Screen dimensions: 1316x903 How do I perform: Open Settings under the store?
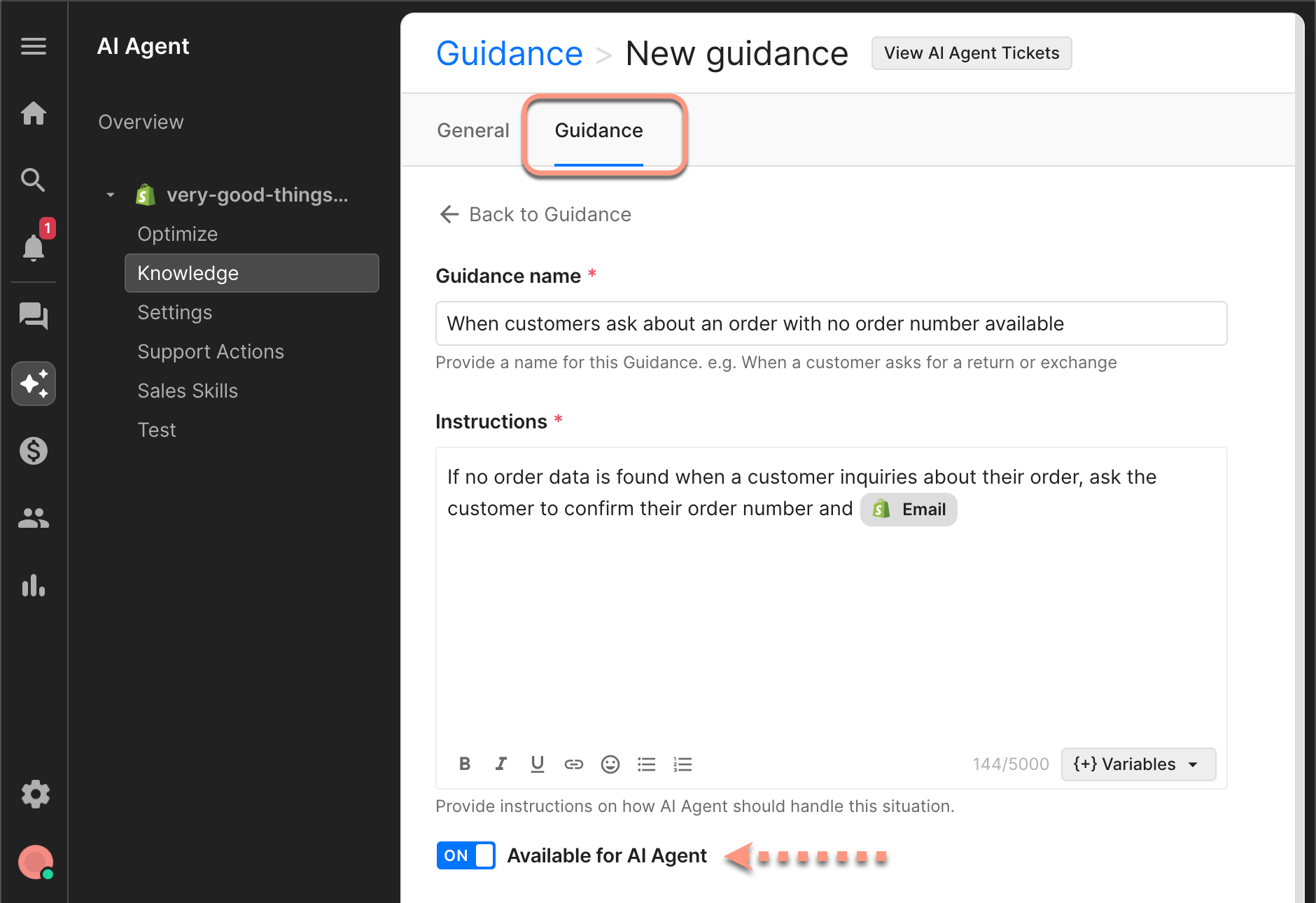pos(175,312)
